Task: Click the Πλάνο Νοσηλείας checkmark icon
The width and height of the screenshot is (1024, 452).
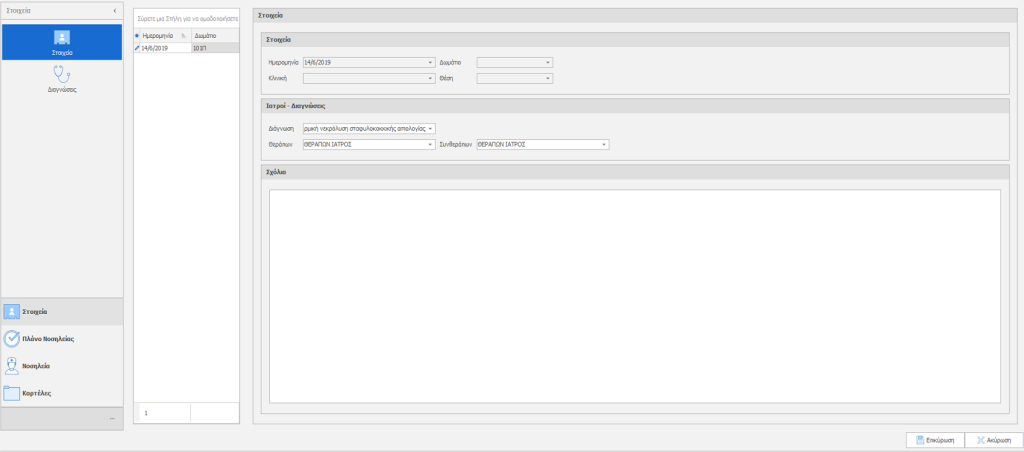Action: (11, 339)
